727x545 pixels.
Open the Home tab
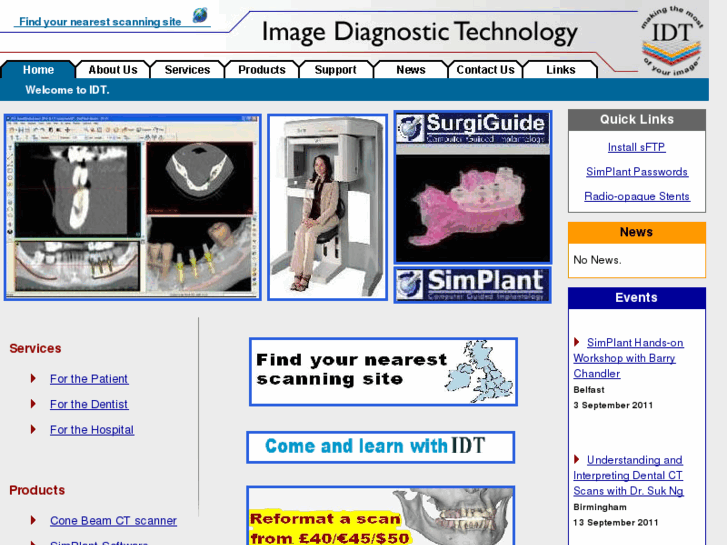(x=38, y=70)
